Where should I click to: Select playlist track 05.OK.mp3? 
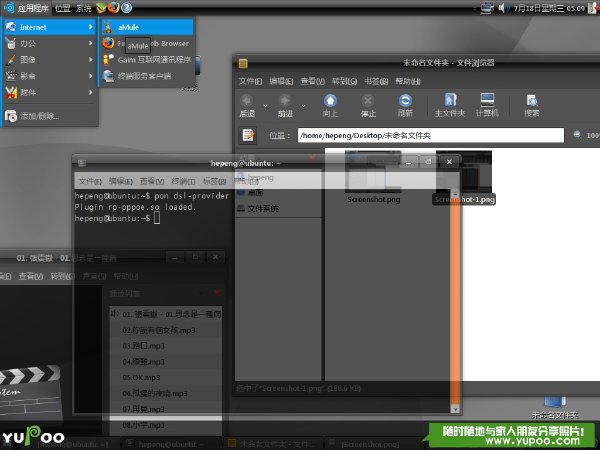(166, 378)
